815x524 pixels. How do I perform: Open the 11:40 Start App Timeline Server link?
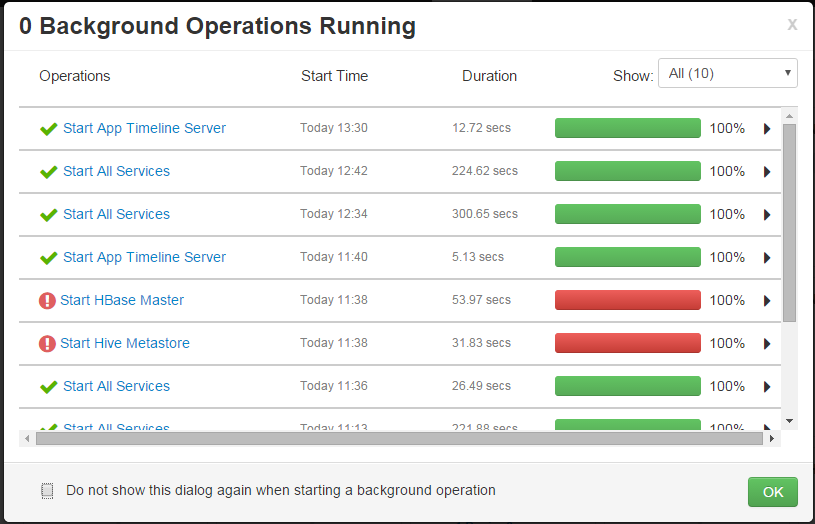144,257
